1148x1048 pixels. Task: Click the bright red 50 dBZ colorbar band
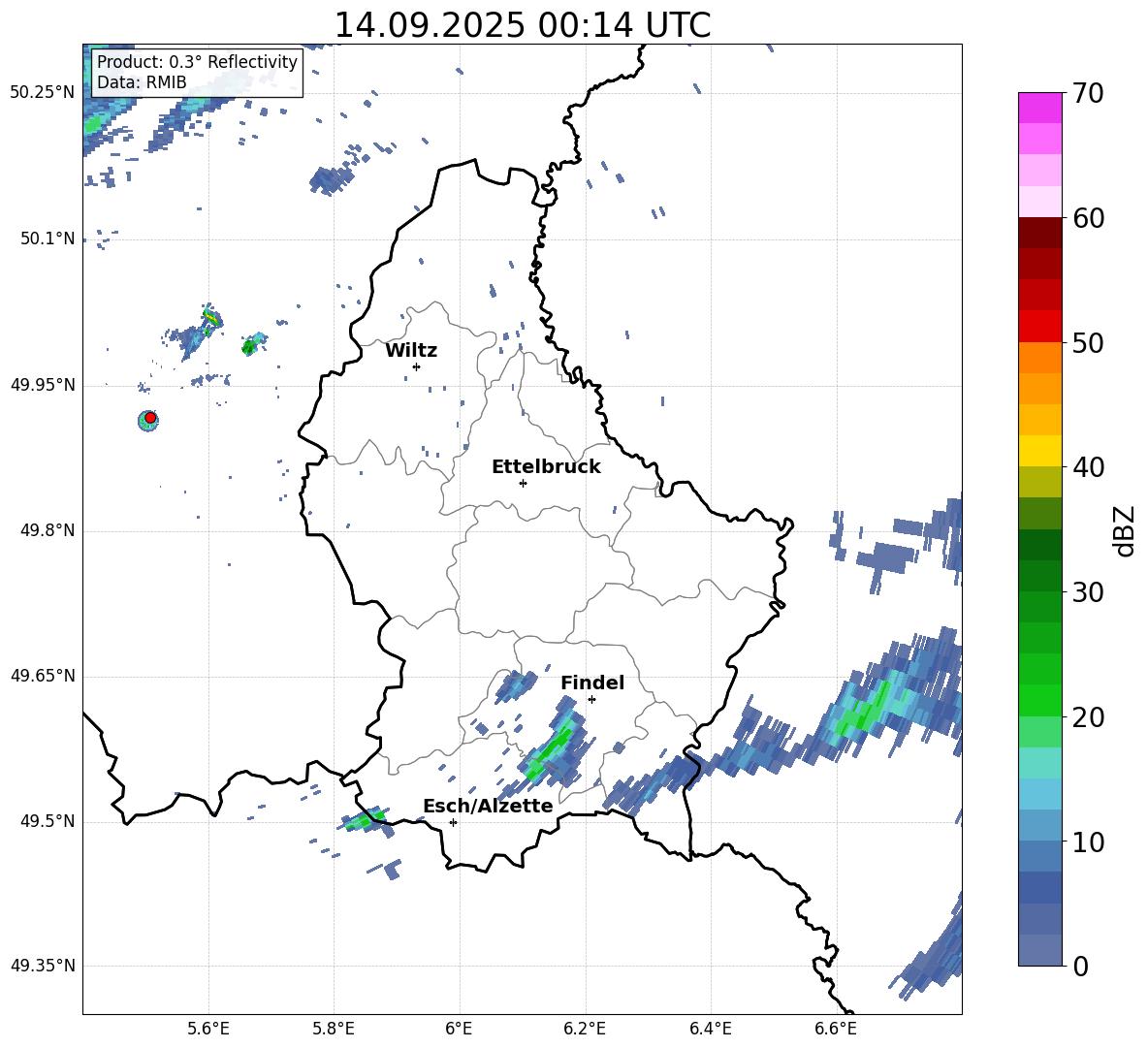point(1039,327)
